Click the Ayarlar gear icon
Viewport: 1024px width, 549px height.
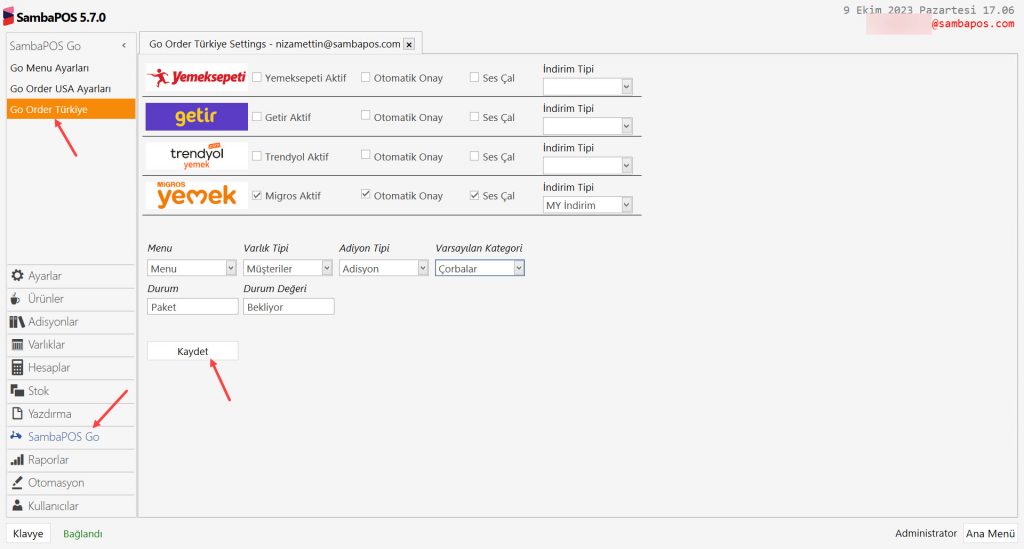(x=17, y=276)
